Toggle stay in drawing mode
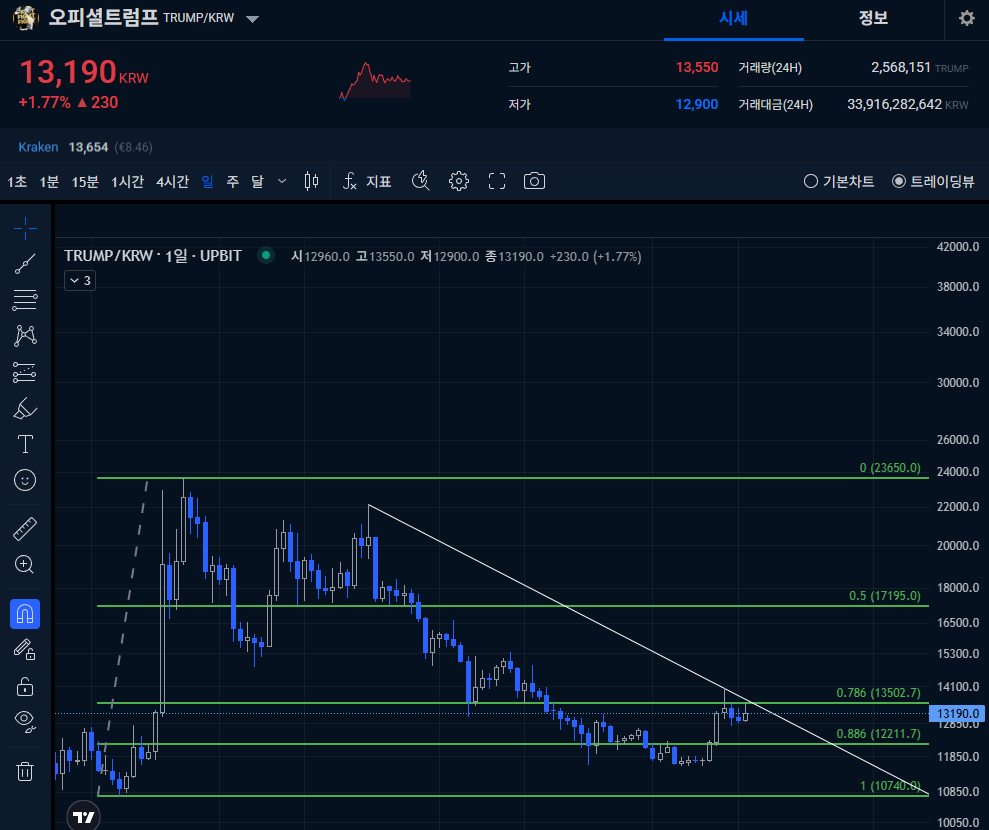 click(25, 650)
